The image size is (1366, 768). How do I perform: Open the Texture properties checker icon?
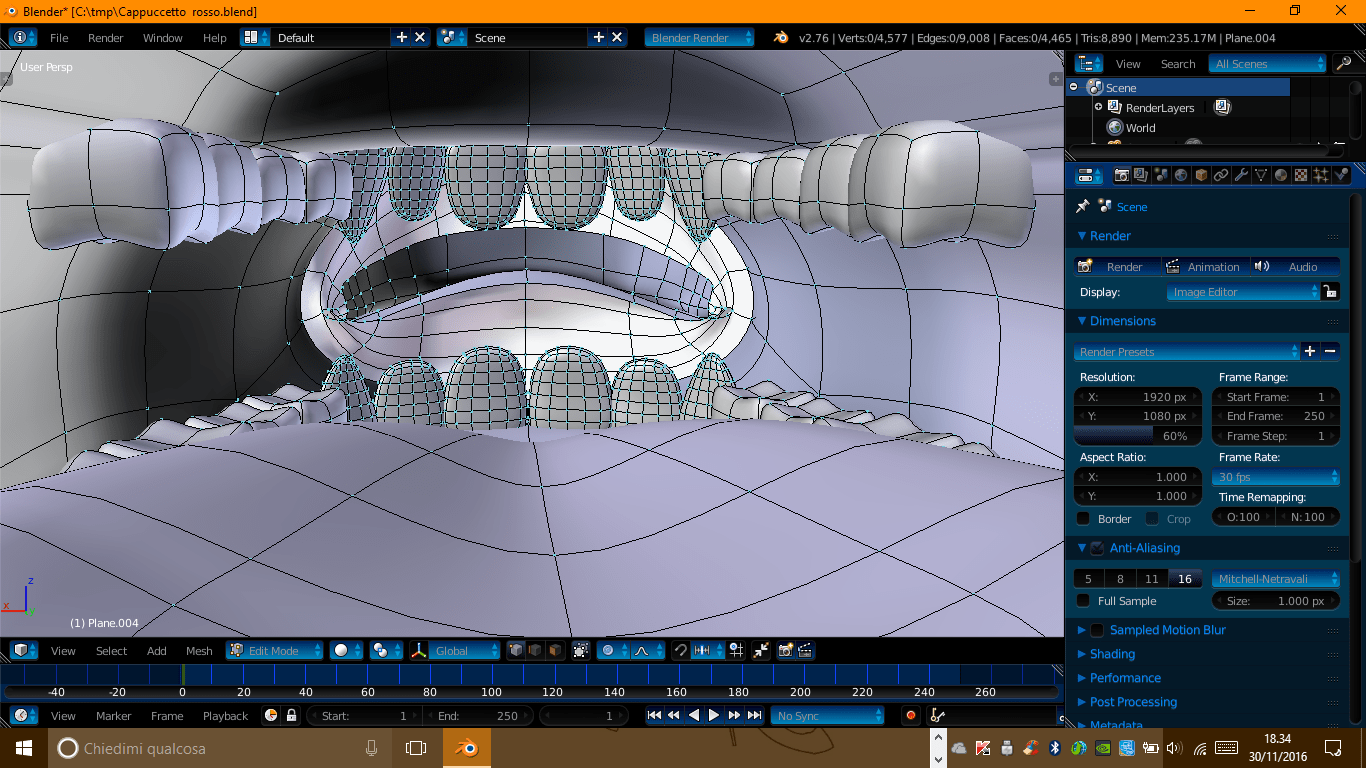click(x=1301, y=175)
